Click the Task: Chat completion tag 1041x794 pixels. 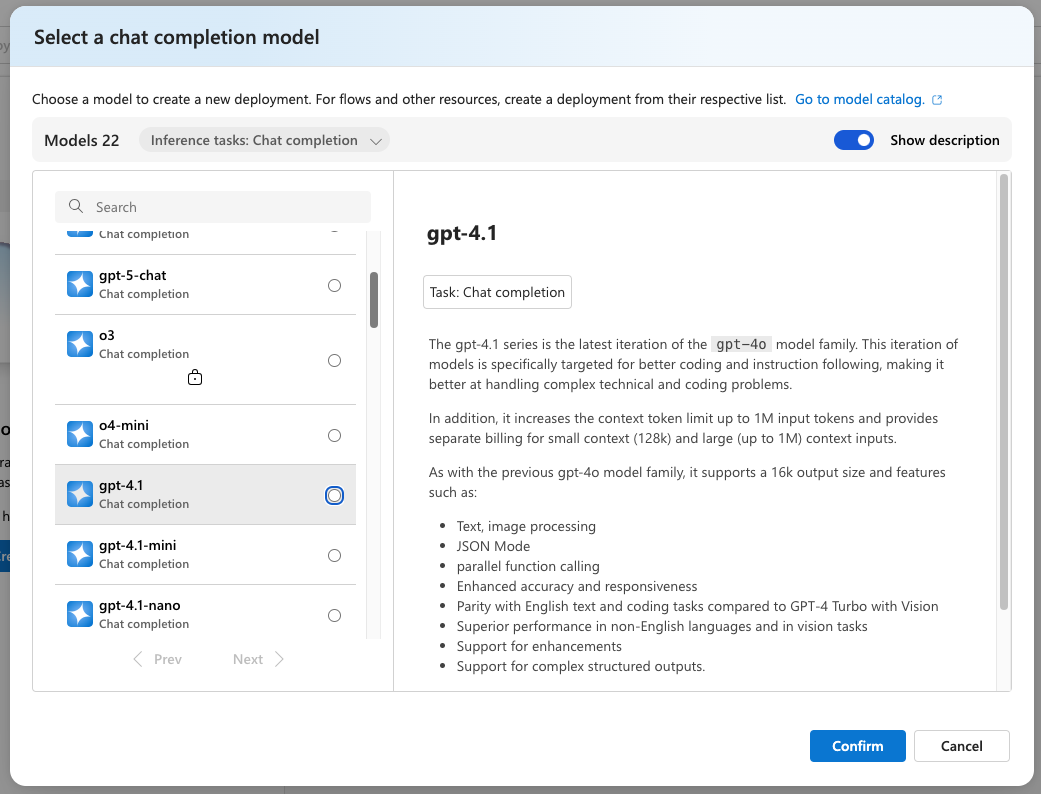click(497, 292)
